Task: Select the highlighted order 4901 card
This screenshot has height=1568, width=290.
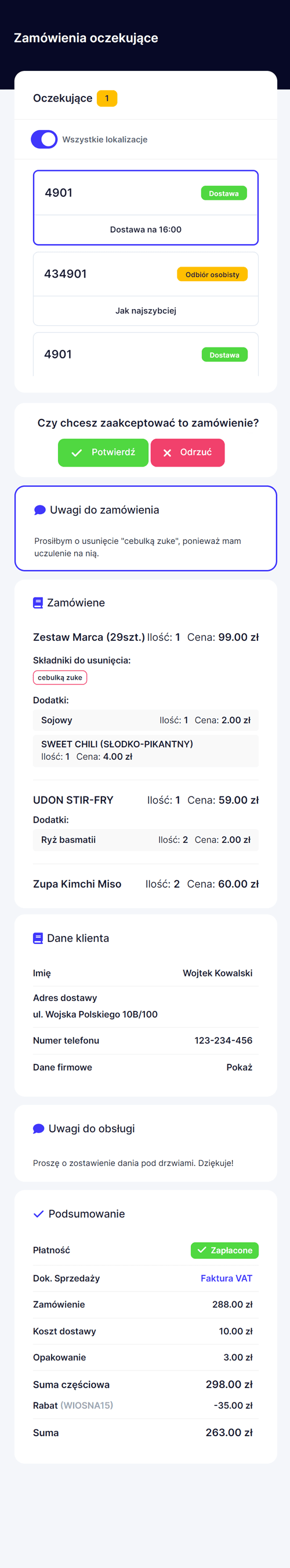Action: [146, 207]
